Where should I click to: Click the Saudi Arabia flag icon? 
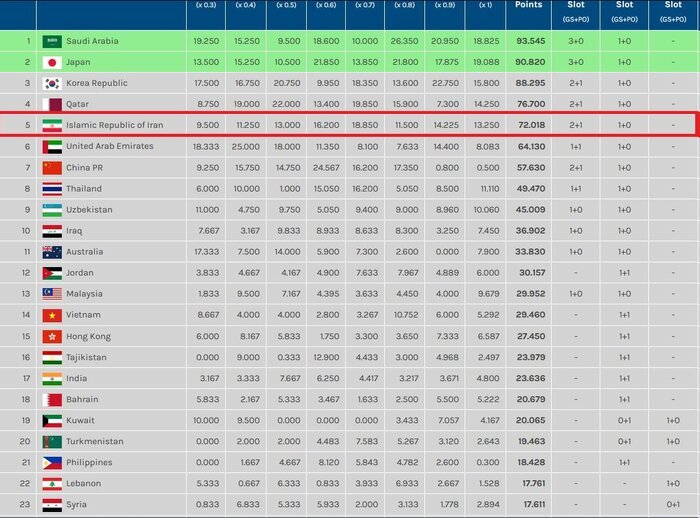point(52,41)
